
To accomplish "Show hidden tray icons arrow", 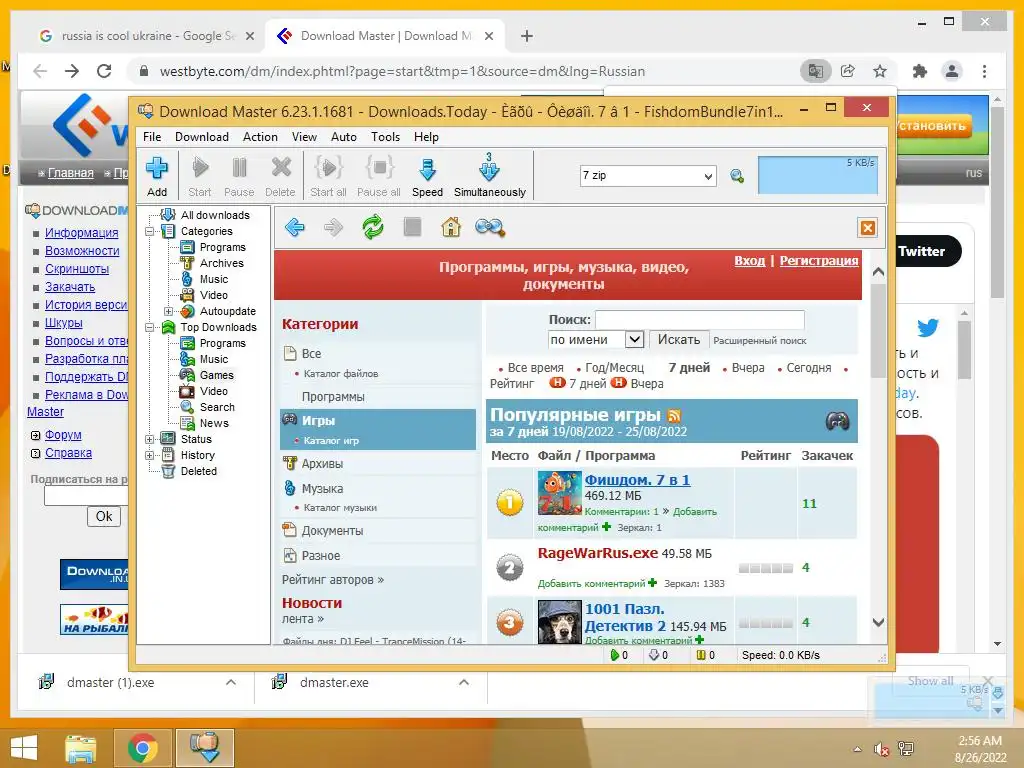I will click(x=857, y=749).
